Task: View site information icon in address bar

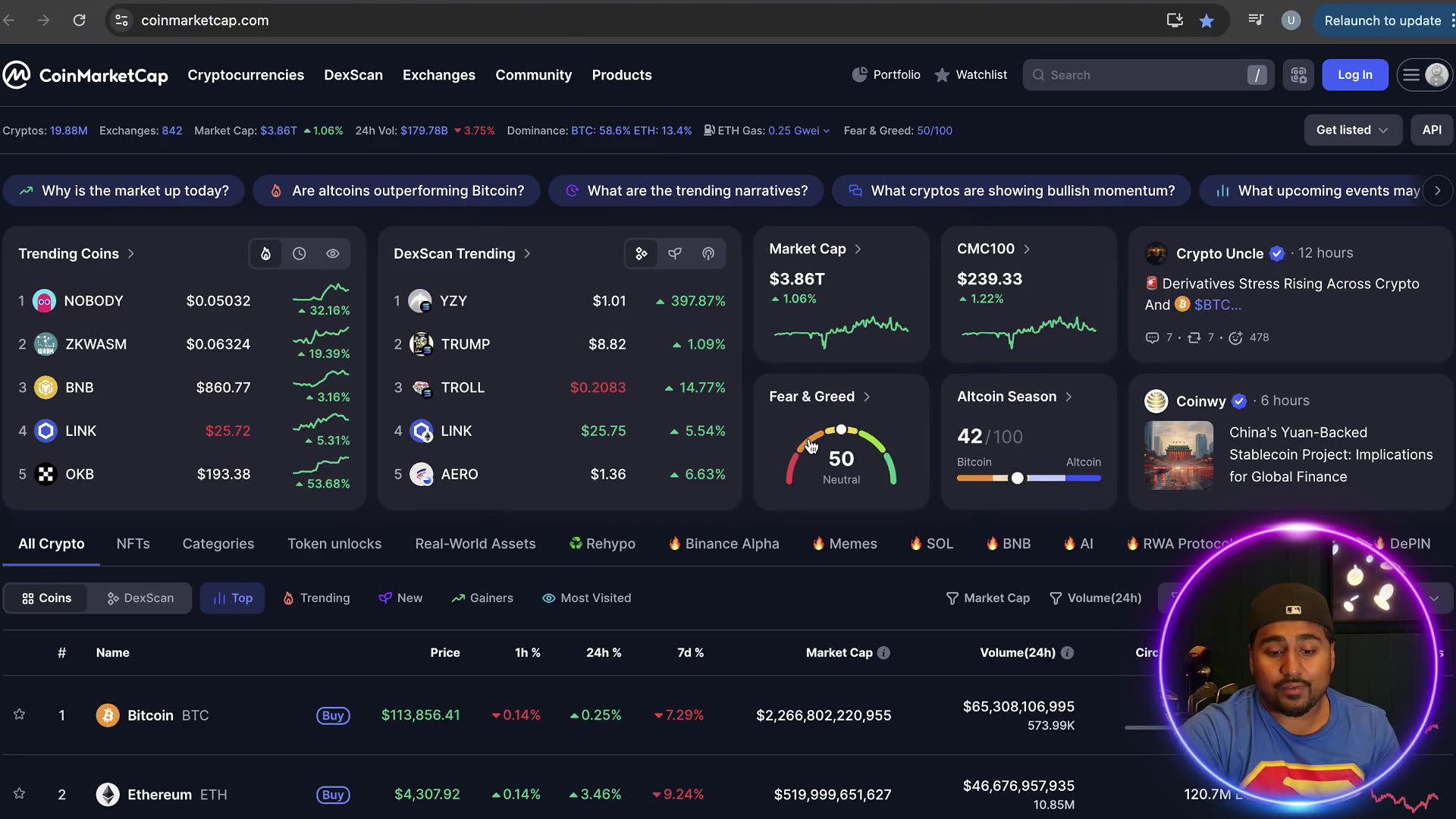Action: [x=121, y=20]
